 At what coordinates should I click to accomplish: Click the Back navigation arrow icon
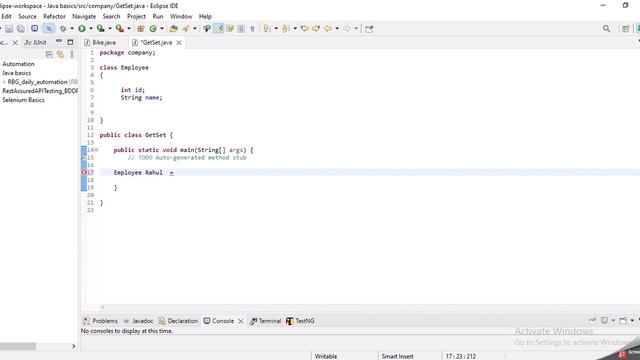coord(328,29)
